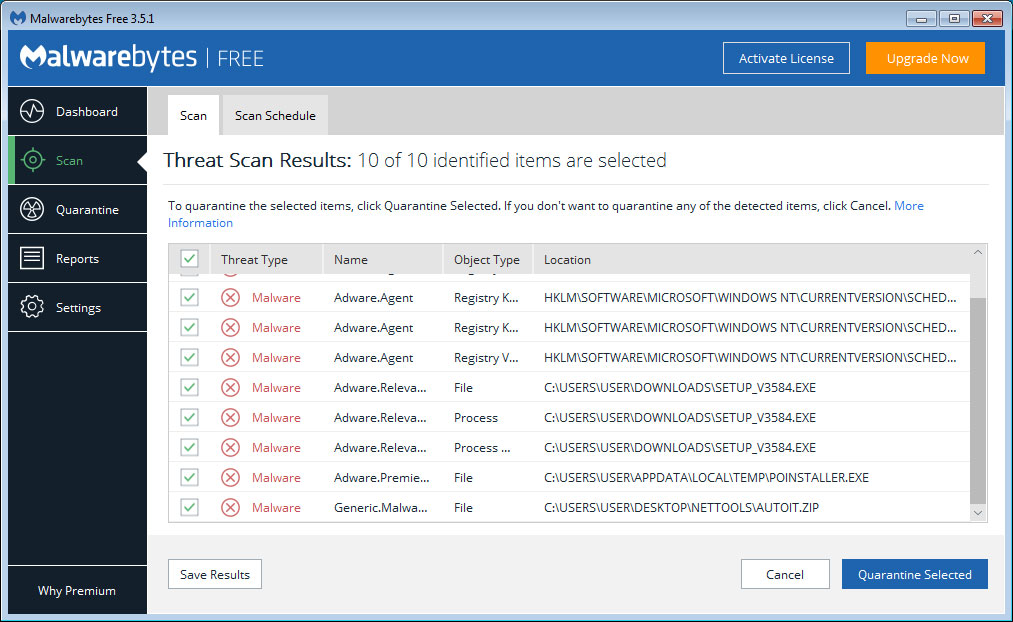Screen dimensions: 1013x622
Task: Open the More Information link
Action: coord(908,205)
